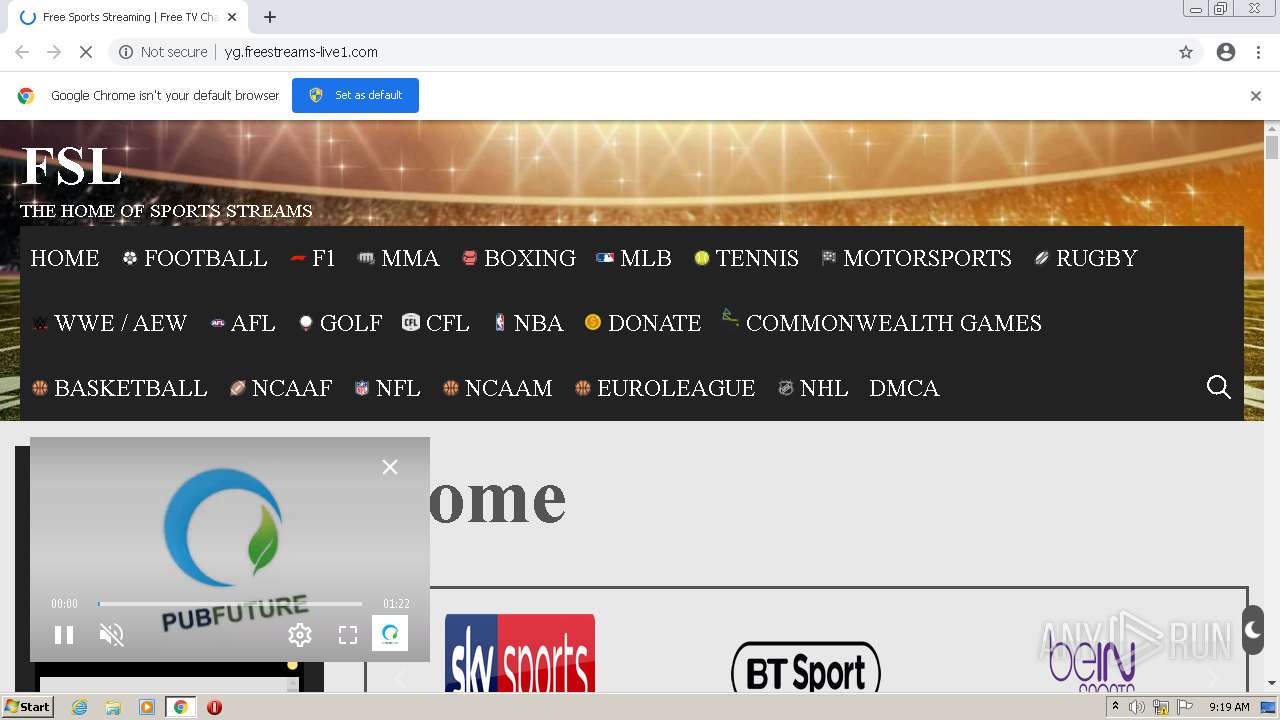The width and height of the screenshot is (1280, 720).
Task: Click the red Opera taskbar icon
Action: (x=214, y=707)
